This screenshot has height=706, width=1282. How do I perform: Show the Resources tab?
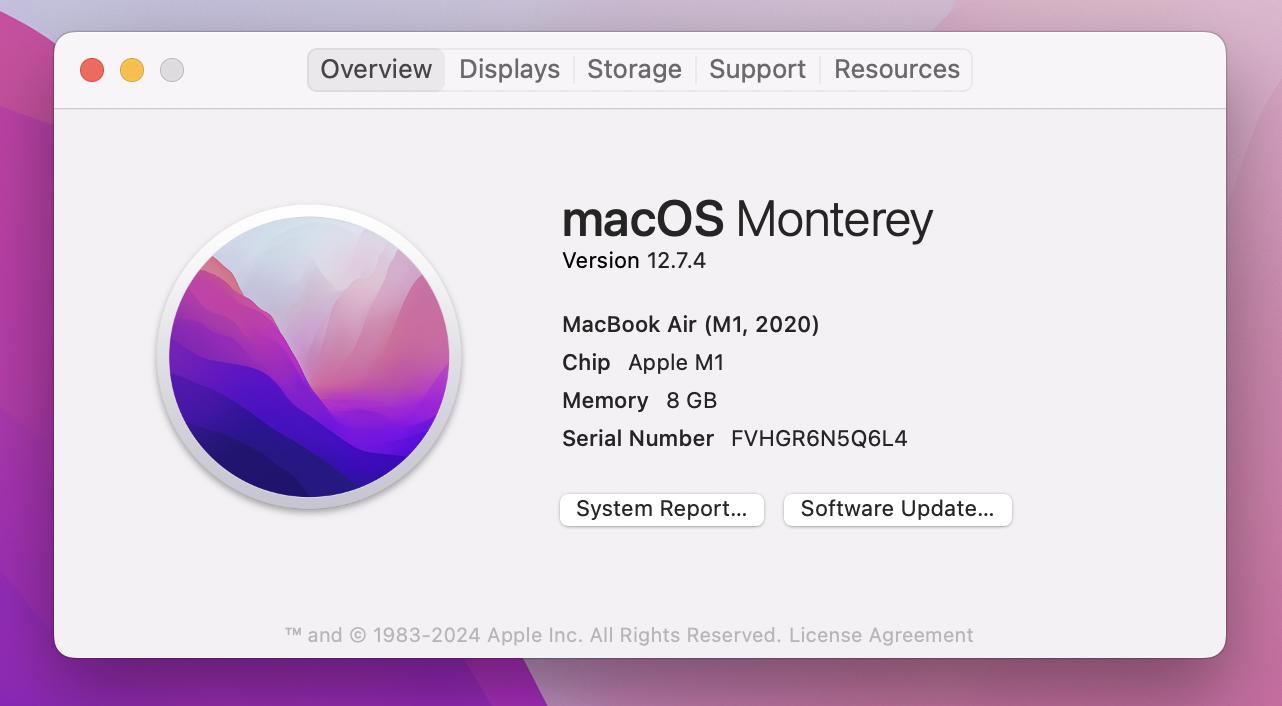point(896,70)
